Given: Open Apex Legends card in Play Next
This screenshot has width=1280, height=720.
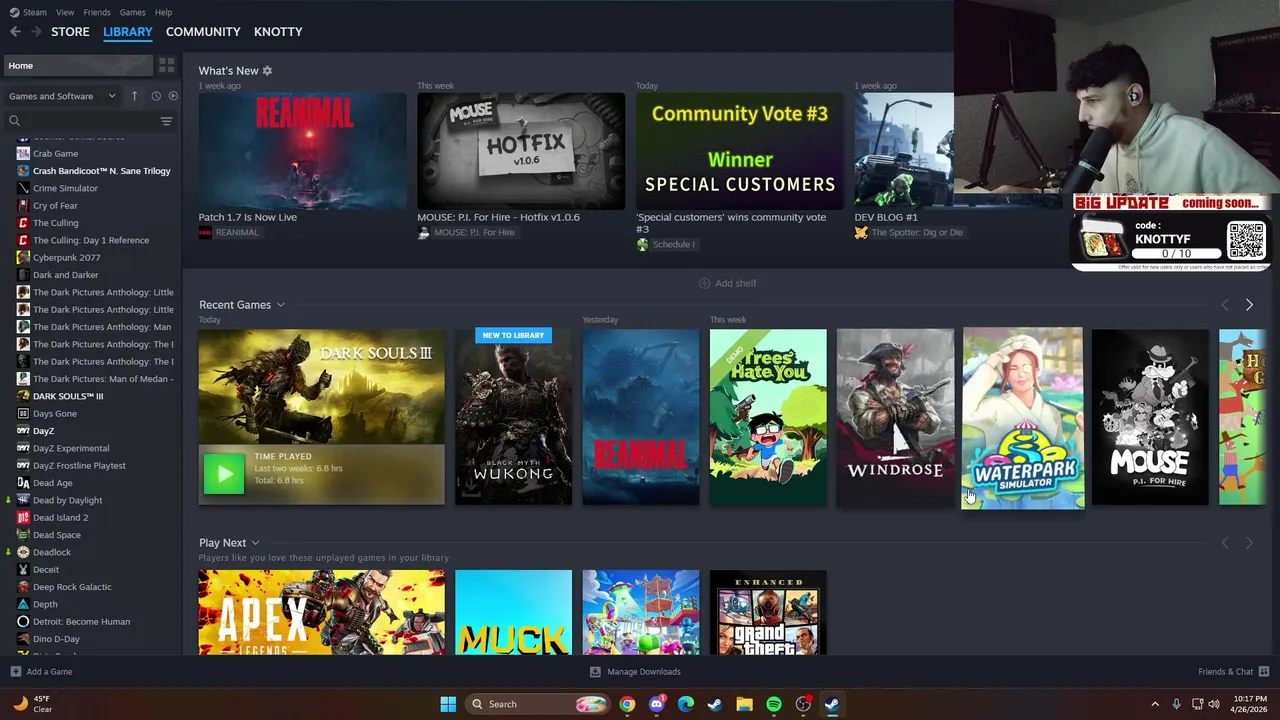Looking at the screenshot, I should (x=322, y=612).
